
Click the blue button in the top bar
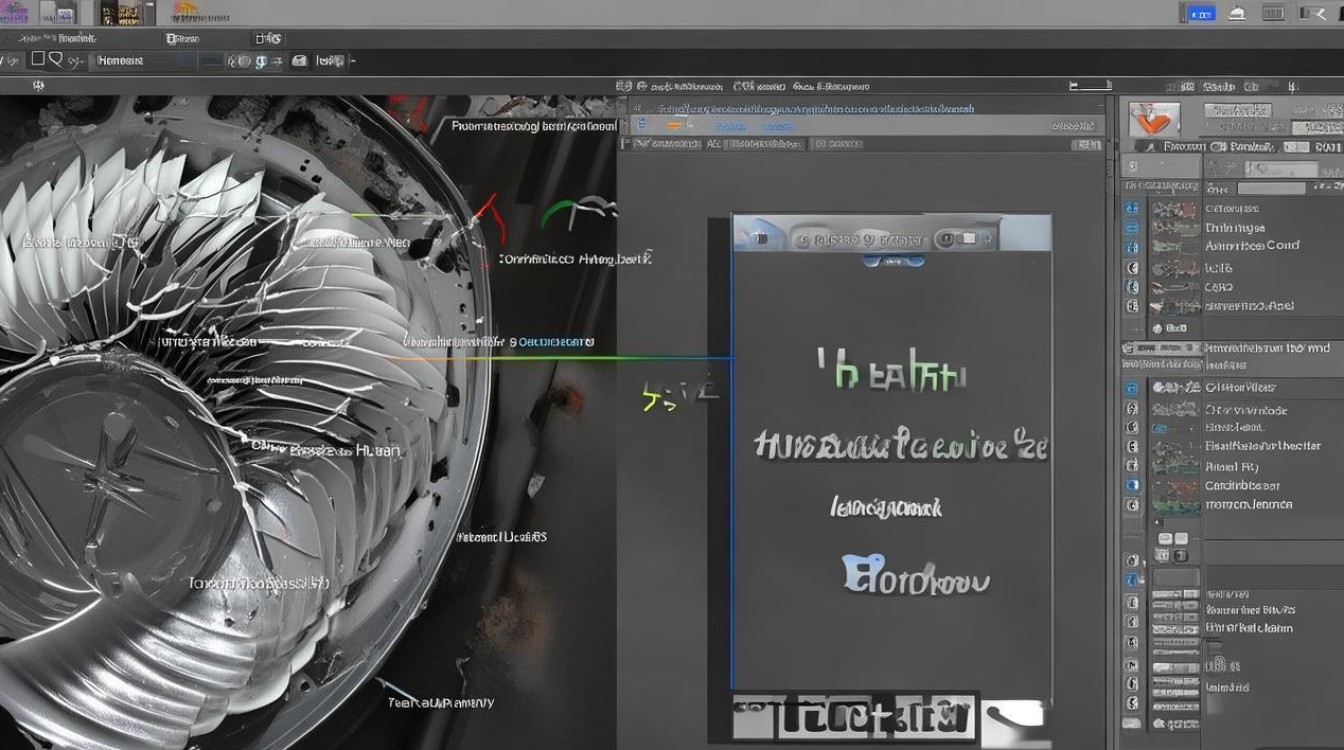(x=1200, y=13)
